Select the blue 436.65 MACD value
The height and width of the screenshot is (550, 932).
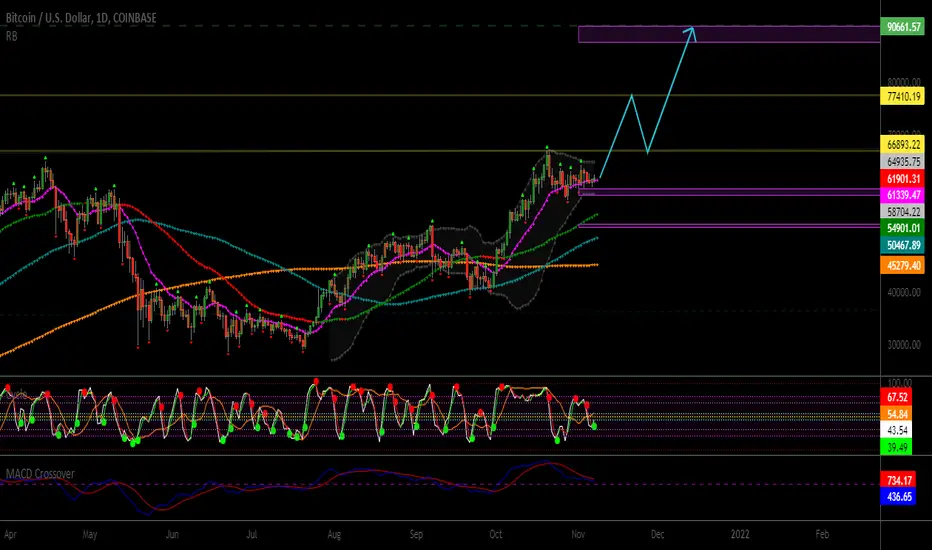[x=898, y=496]
